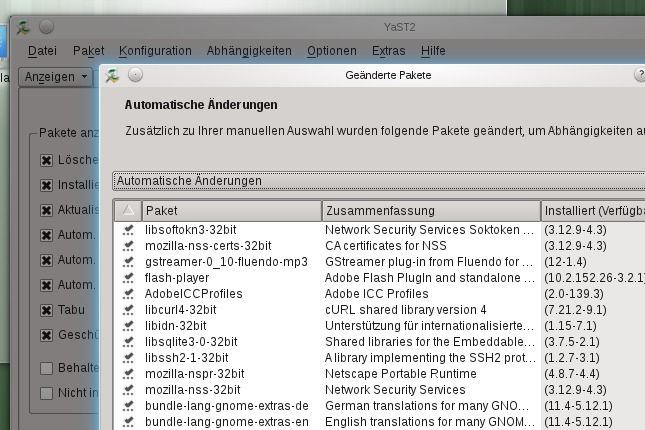Toggle the Tabu checkbox
645x430 pixels.
[46, 310]
